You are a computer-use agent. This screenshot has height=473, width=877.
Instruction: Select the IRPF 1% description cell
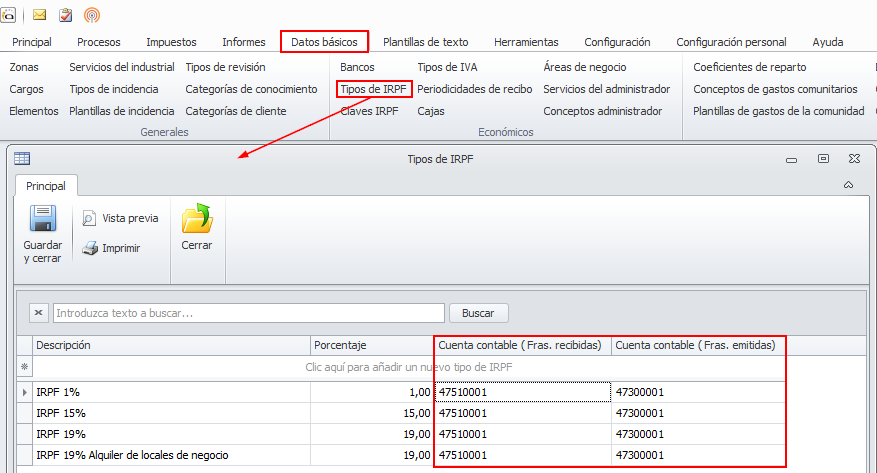(172, 392)
